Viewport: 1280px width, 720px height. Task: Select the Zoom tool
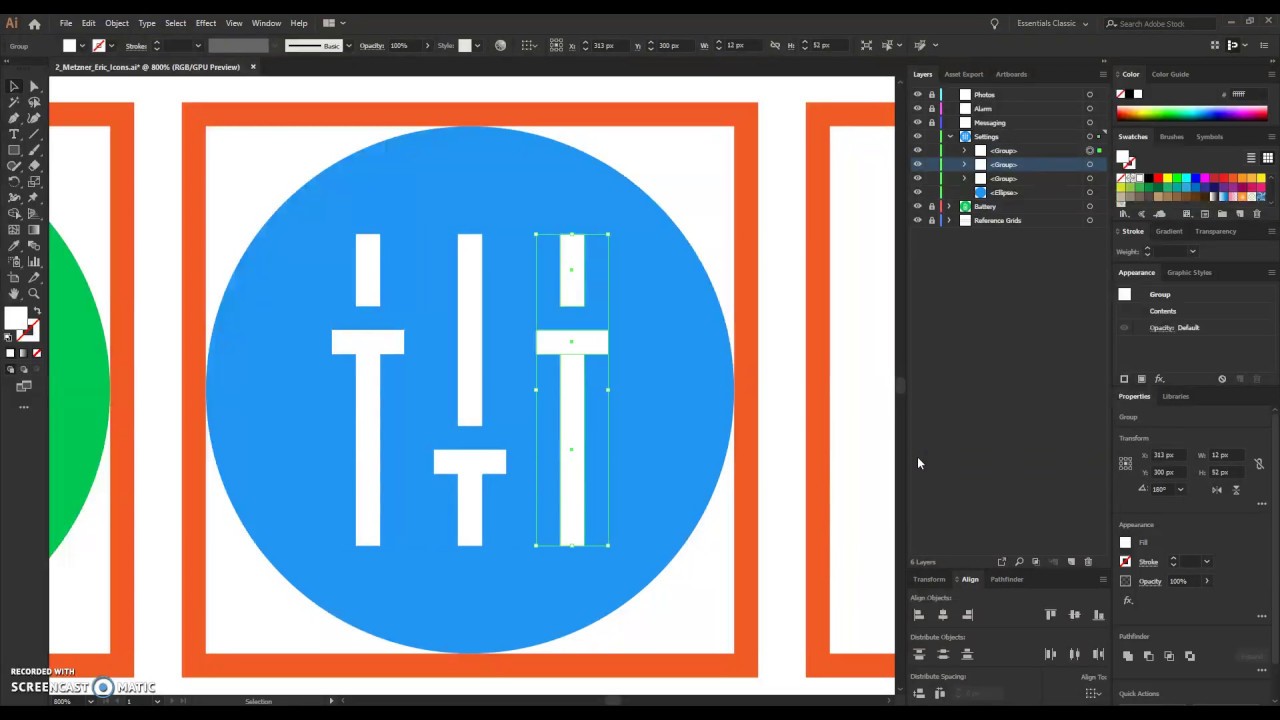click(x=34, y=294)
